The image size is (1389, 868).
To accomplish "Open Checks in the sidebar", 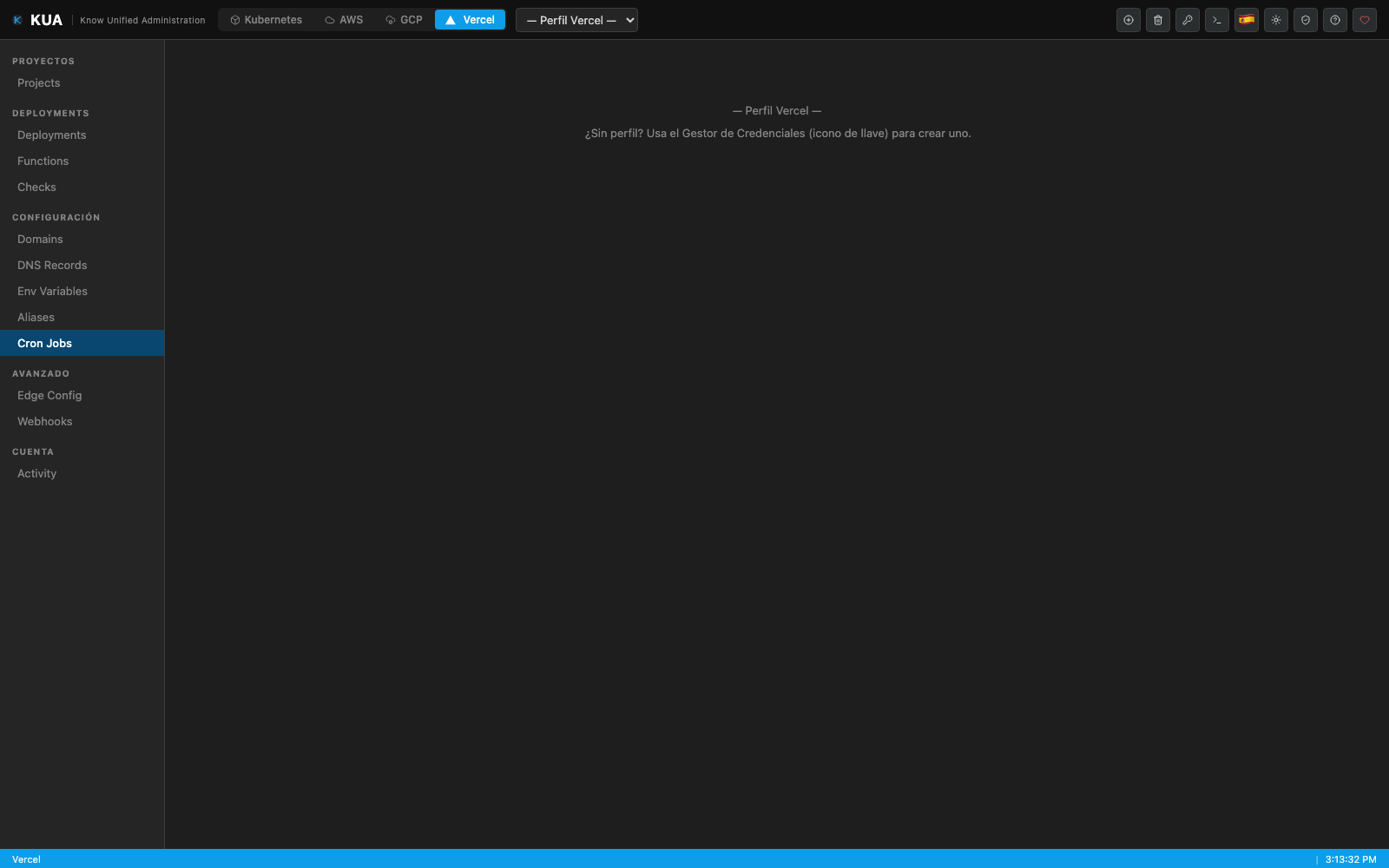I will pos(82,187).
